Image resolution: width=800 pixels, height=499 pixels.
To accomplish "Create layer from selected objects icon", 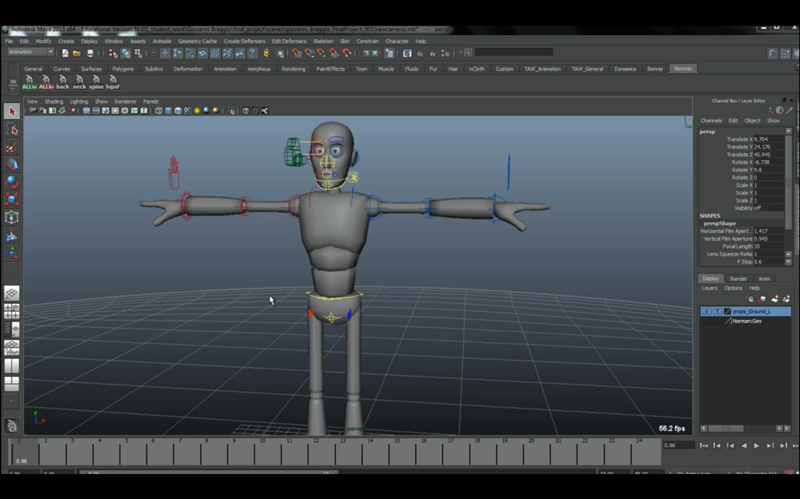I will pos(786,299).
